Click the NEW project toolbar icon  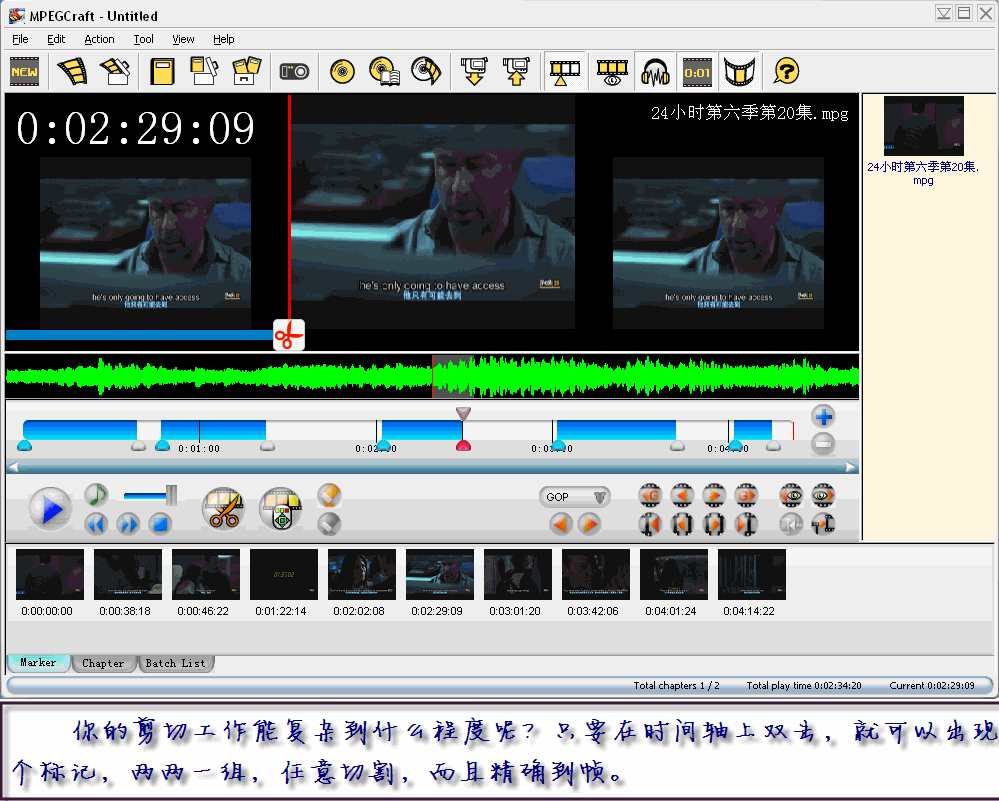point(25,71)
